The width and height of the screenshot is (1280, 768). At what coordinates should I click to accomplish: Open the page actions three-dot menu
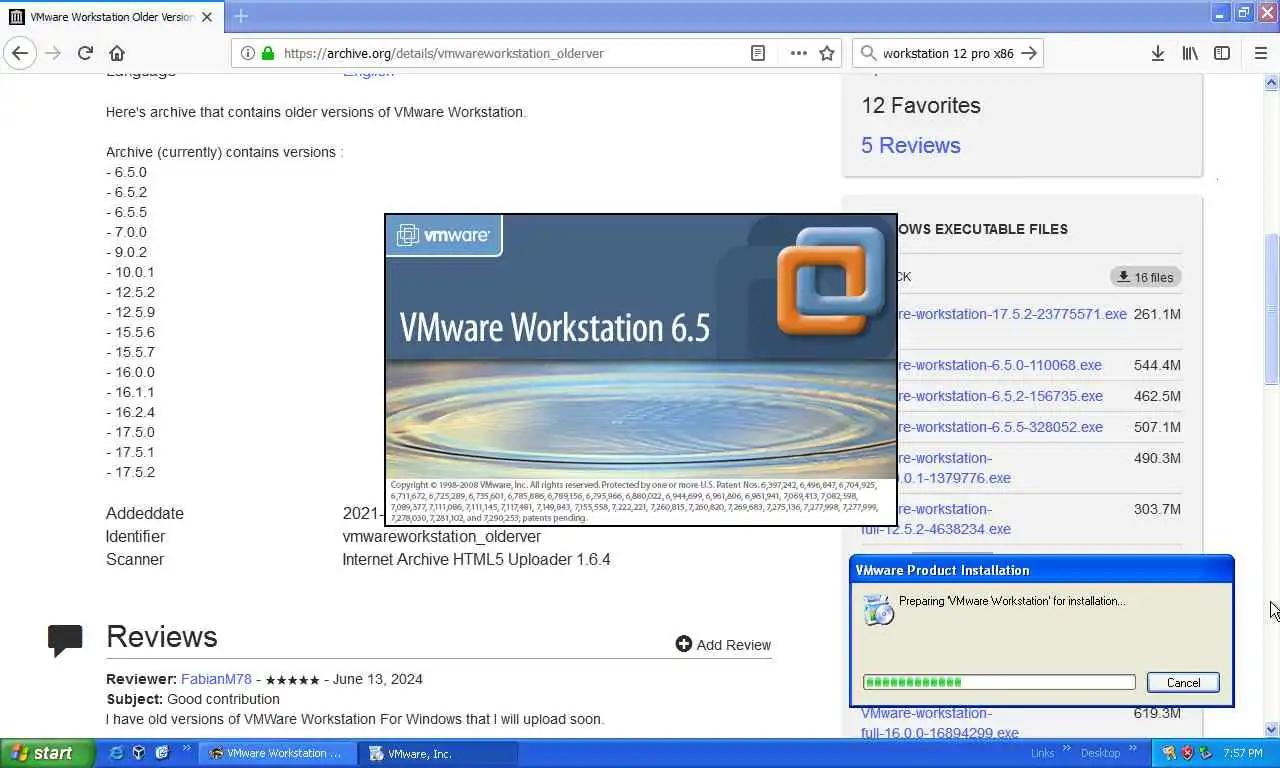pyautogui.click(x=798, y=53)
